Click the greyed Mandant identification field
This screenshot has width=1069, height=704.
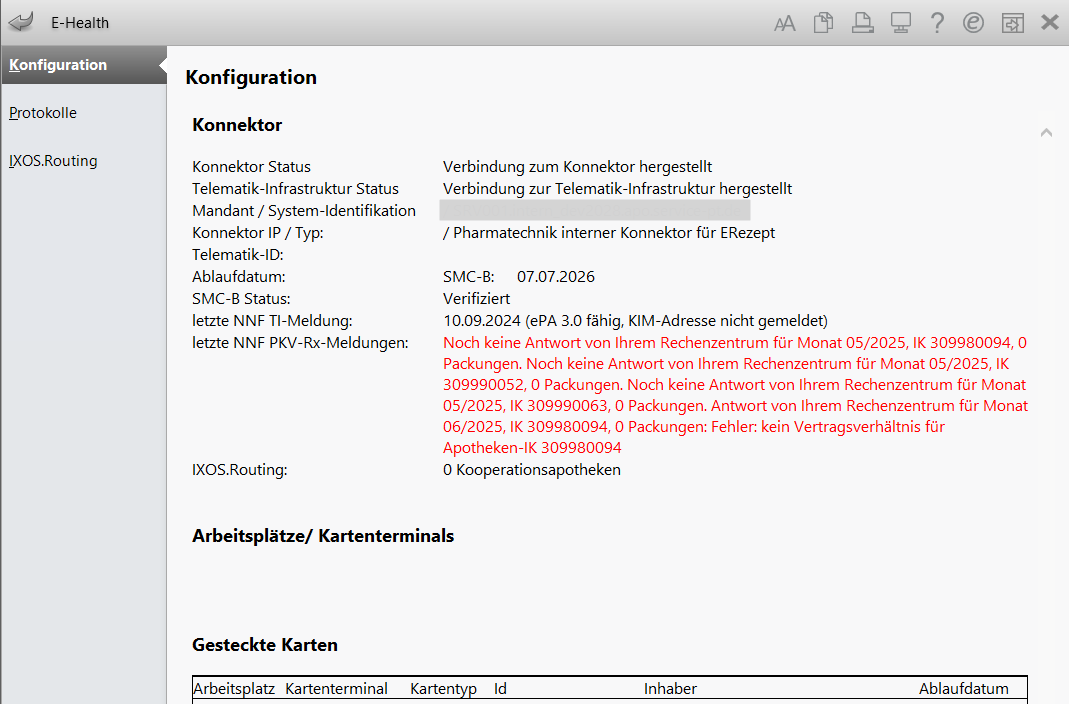(595, 210)
